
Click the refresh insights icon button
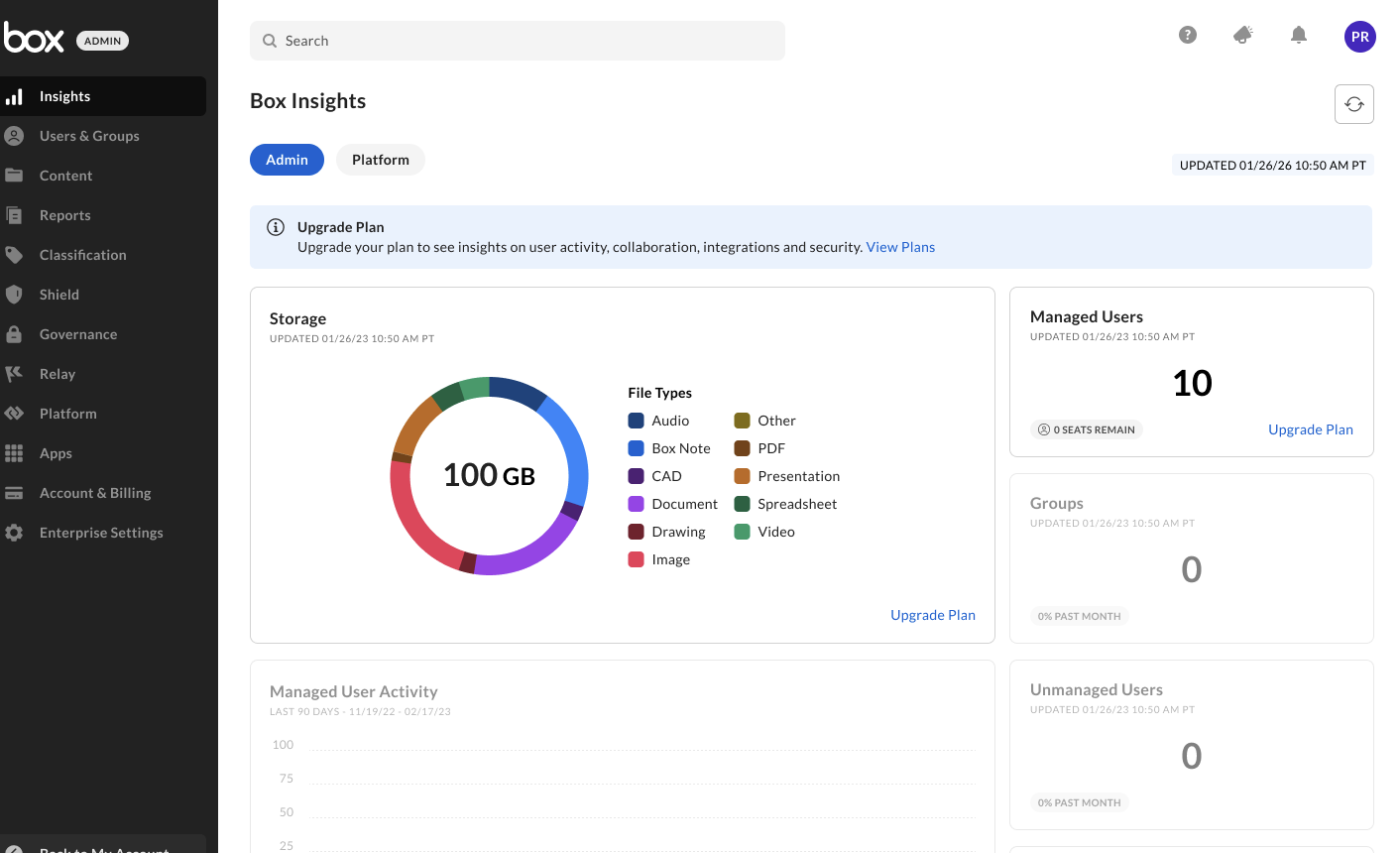[x=1353, y=104]
